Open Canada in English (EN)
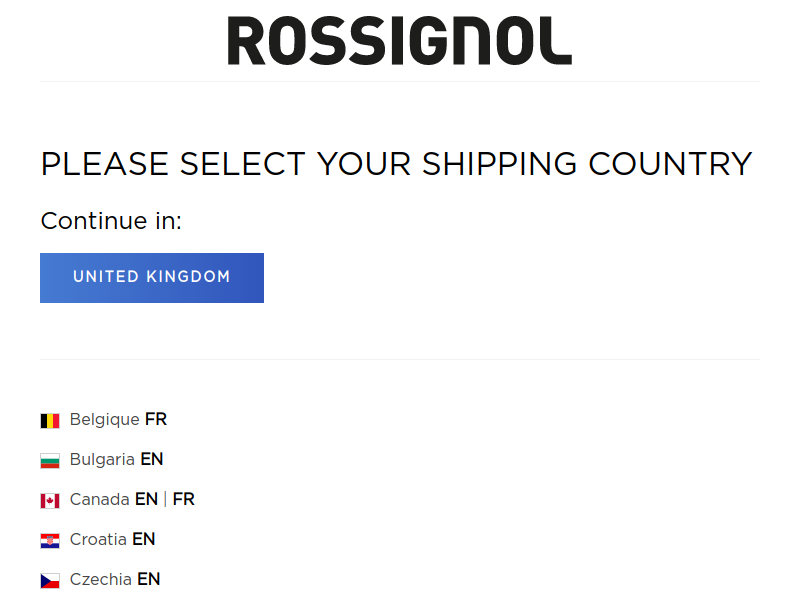Image resolution: width=800 pixels, height=600 pixels. 146,499
